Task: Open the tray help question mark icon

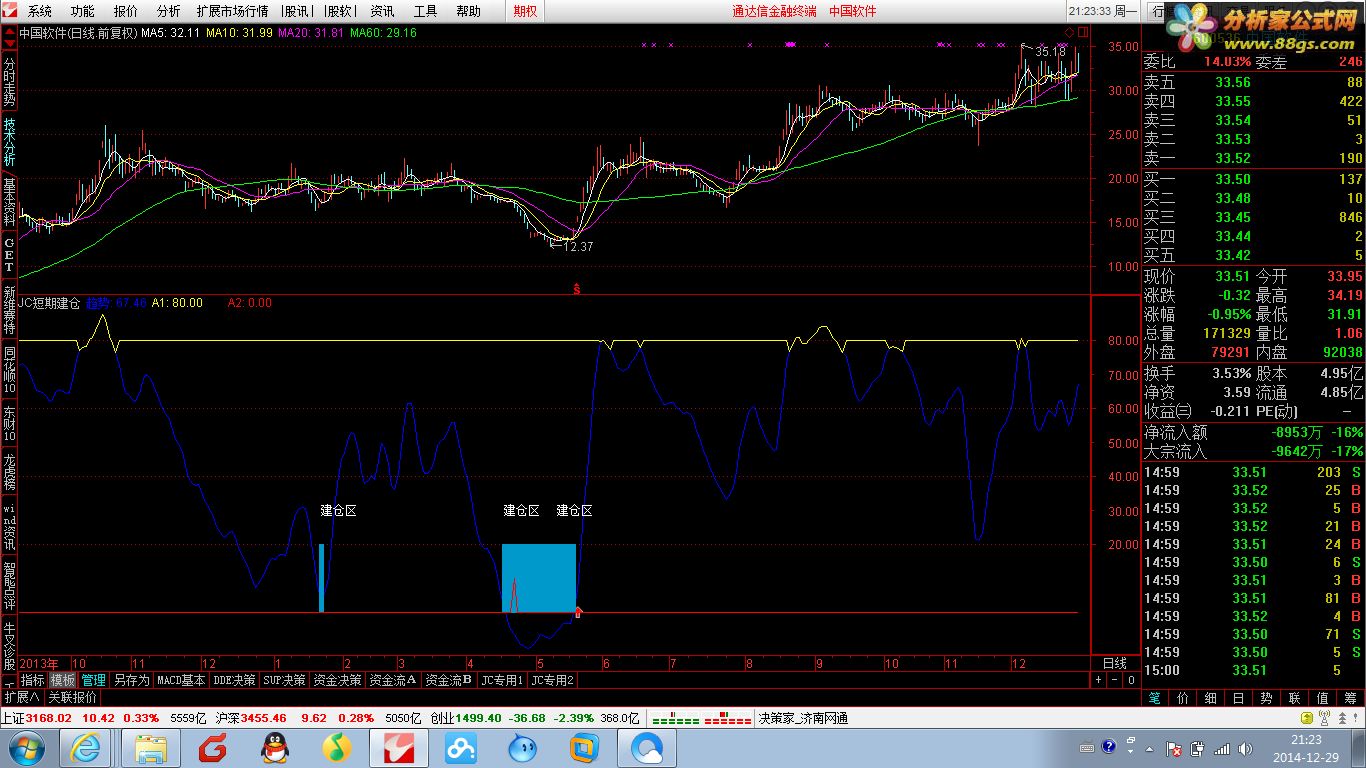Action: point(1108,747)
